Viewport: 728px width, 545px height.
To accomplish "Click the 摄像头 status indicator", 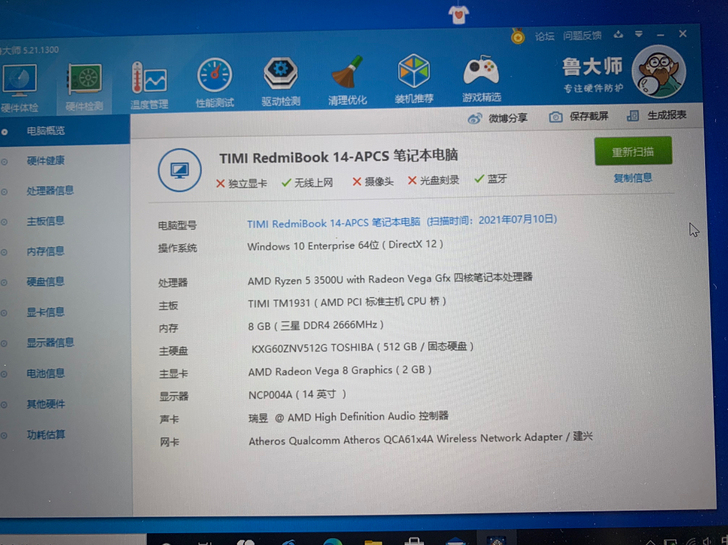I will point(373,181).
